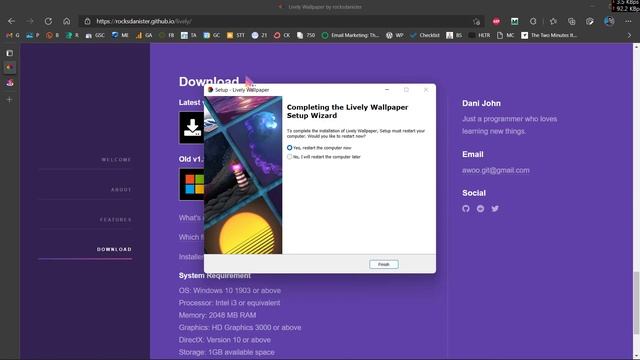Viewport: 640px width, 360px height.
Task: Click the 'DirectX: Version 10 or above' text
Action: (224, 340)
